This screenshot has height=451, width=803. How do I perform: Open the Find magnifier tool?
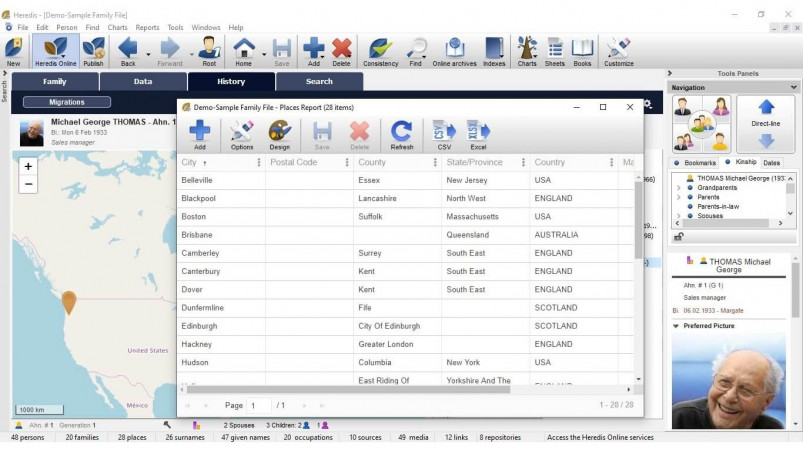pos(416,52)
